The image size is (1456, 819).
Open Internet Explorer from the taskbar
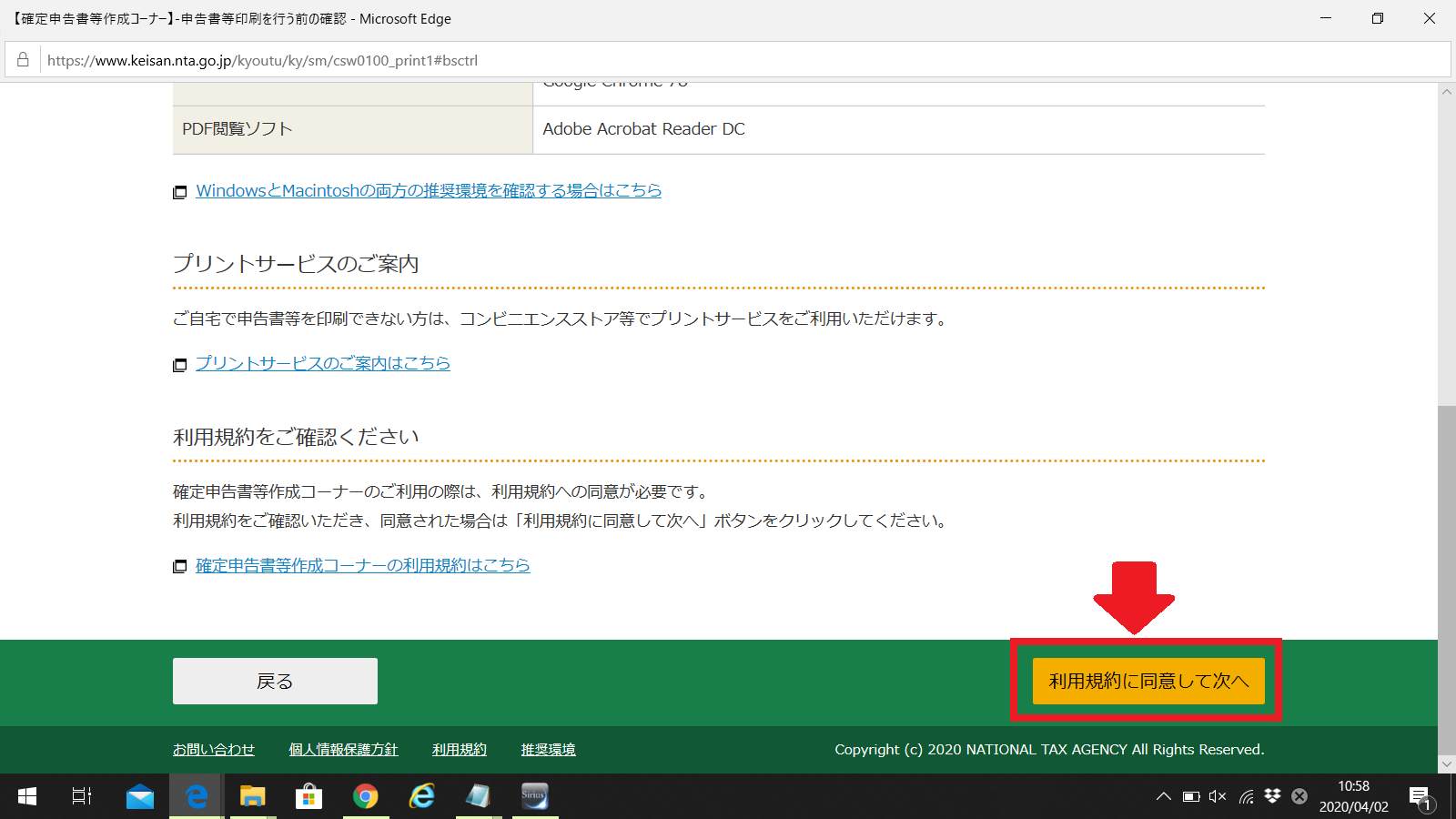click(421, 796)
